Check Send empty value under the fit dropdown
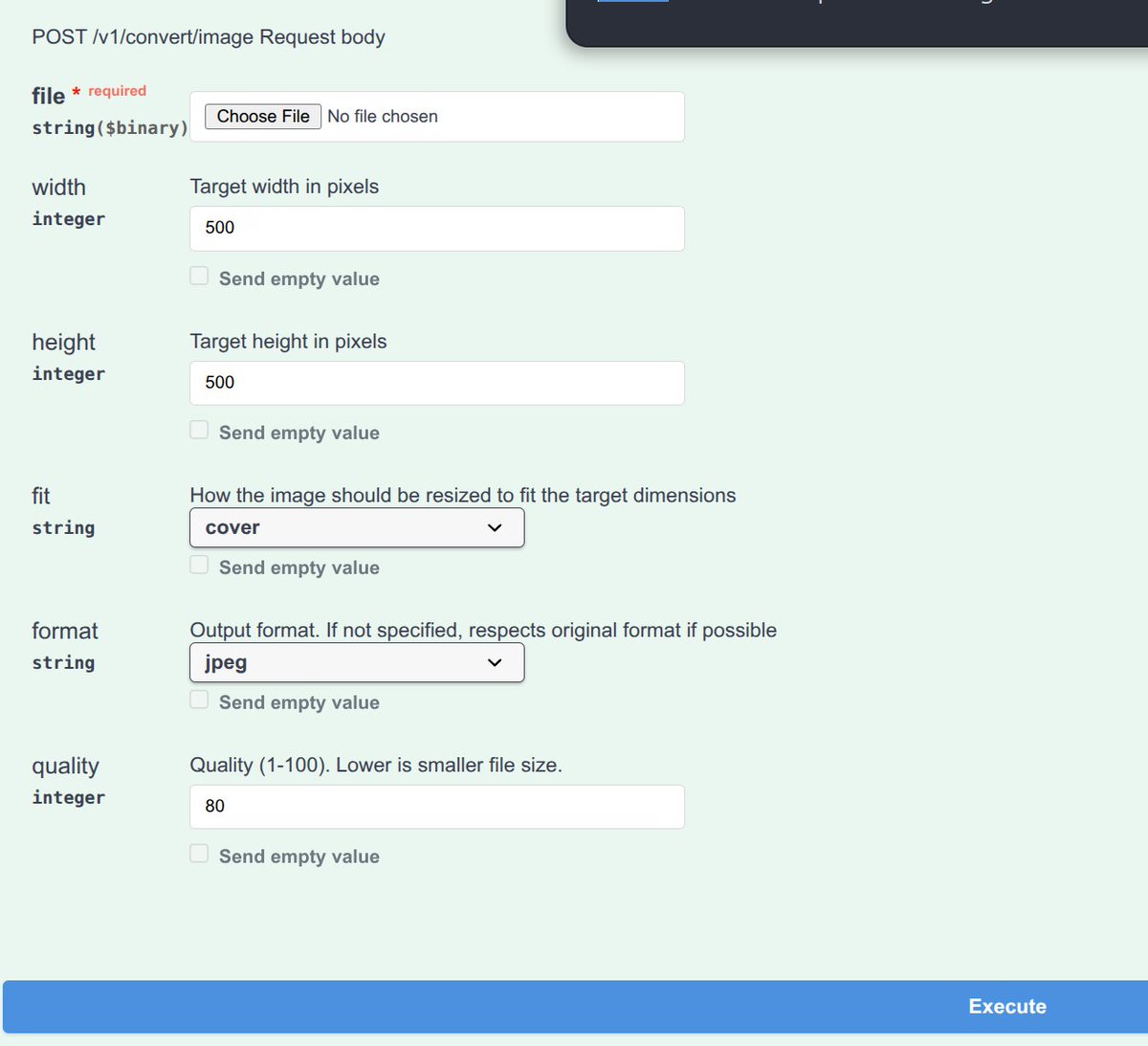 (198, 565)
